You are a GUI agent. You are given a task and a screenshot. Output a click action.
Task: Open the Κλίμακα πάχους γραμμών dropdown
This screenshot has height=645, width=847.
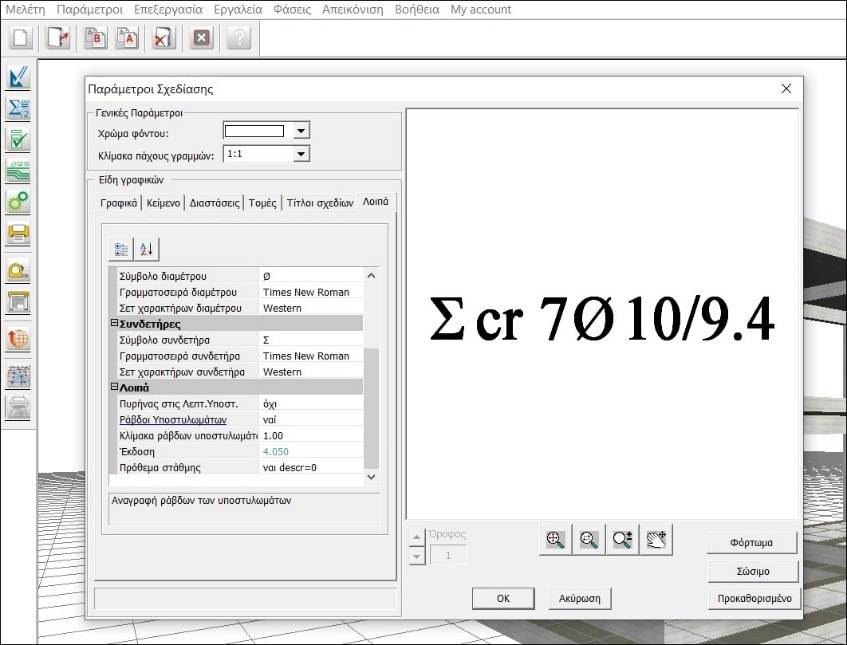pos(301,154)
